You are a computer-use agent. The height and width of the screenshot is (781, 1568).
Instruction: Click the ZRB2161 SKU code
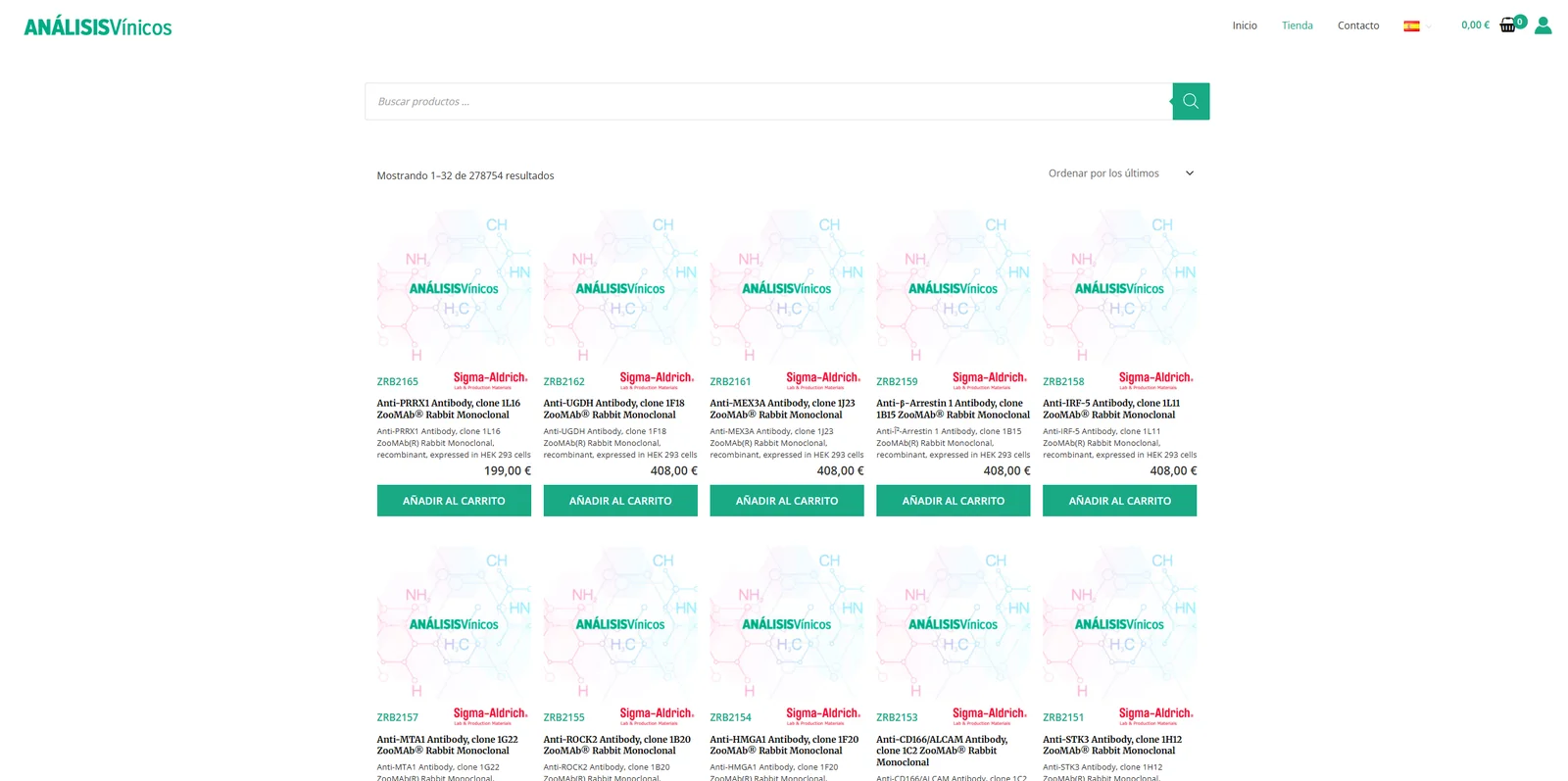pyautogui.click(x=731, y=382)
